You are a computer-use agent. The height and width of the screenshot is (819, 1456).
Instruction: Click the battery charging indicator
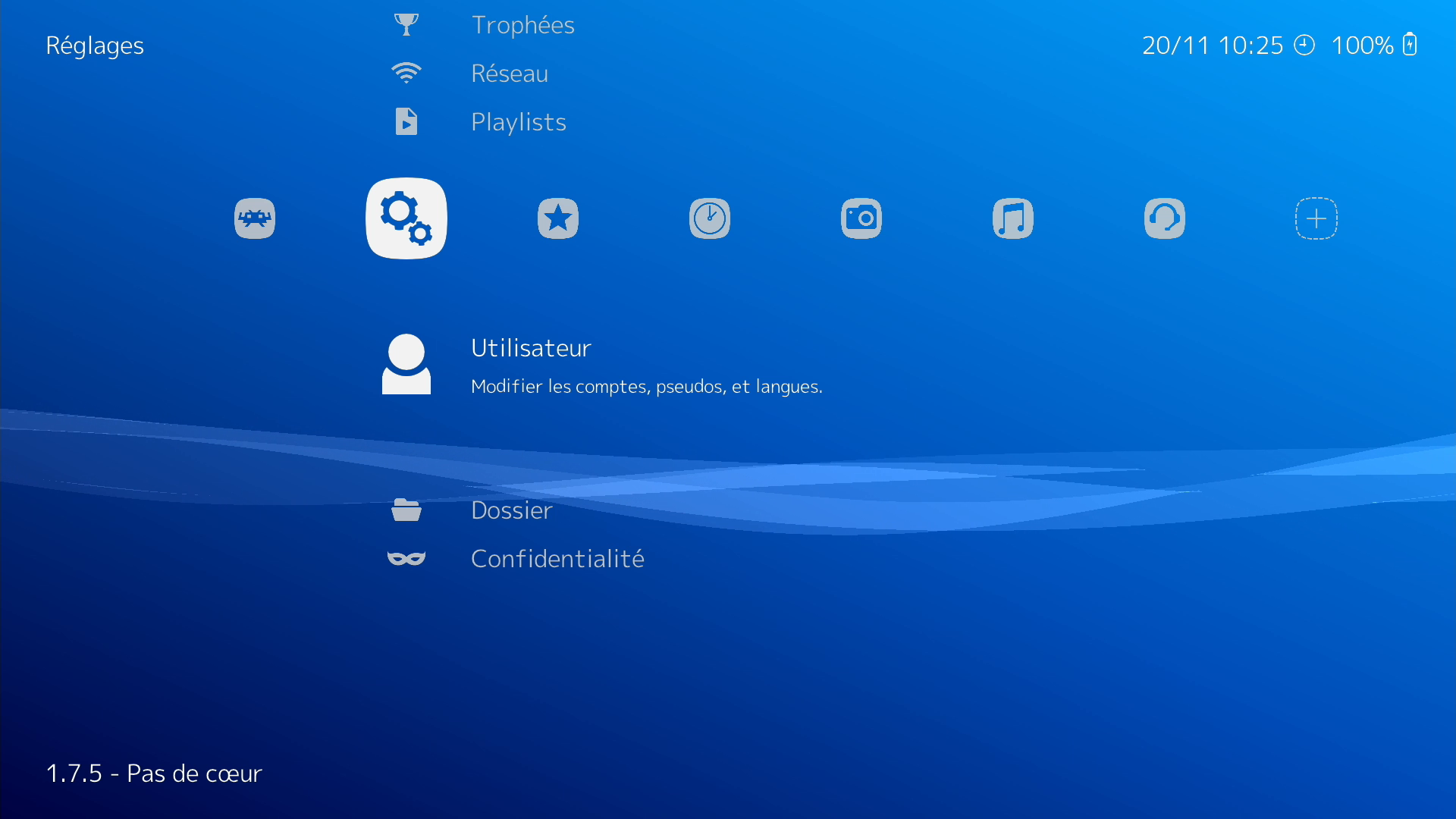point(1410,45)
